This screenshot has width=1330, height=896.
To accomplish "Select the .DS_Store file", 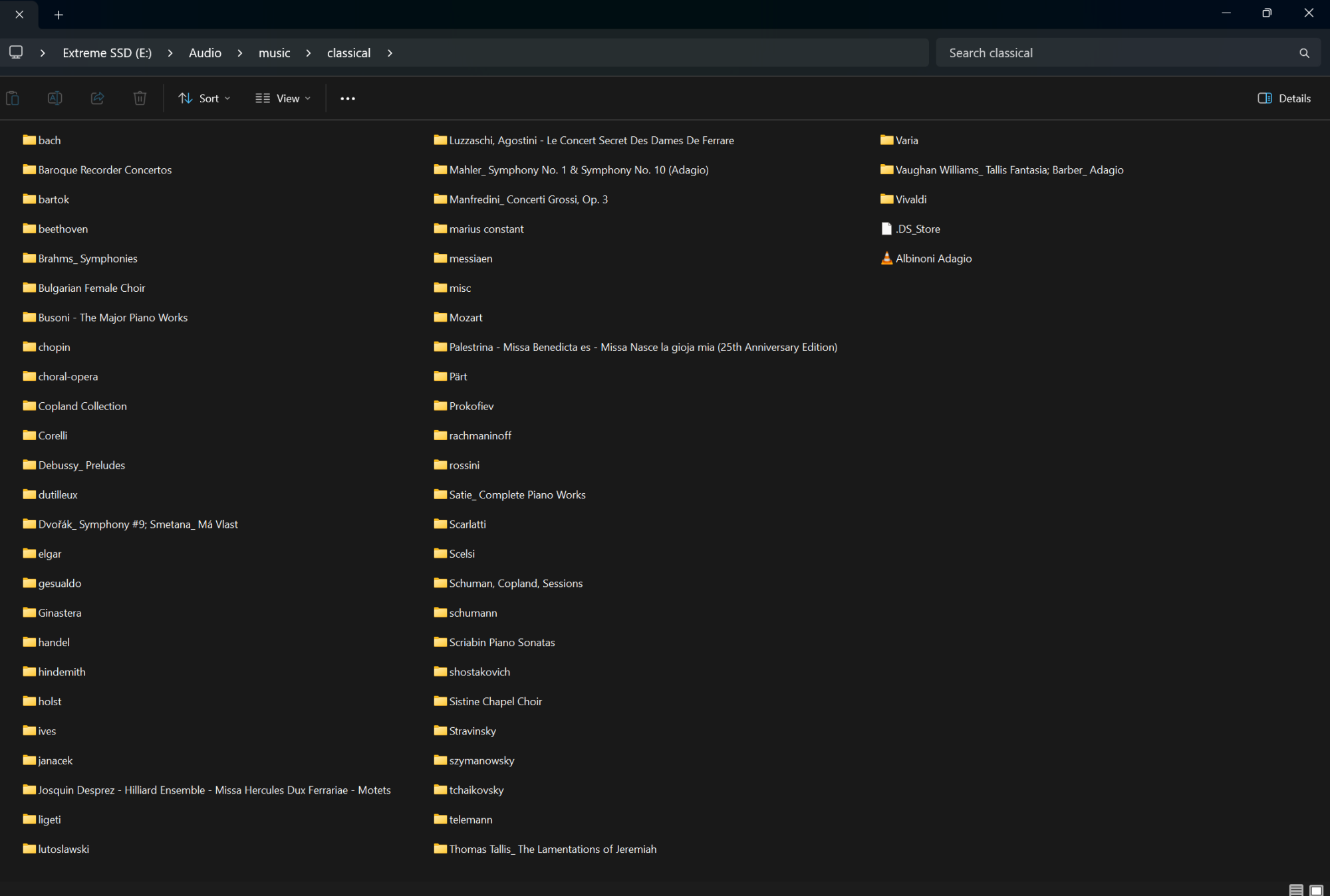I will (917, 229).
